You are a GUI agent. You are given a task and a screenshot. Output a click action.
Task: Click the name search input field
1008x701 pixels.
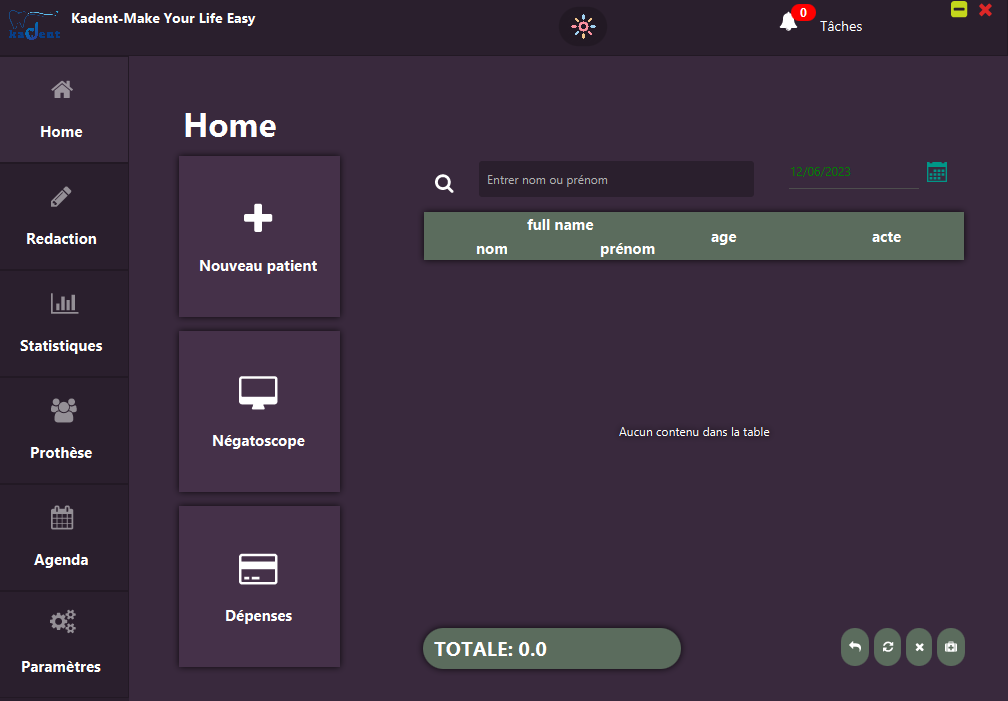[615, 180]
